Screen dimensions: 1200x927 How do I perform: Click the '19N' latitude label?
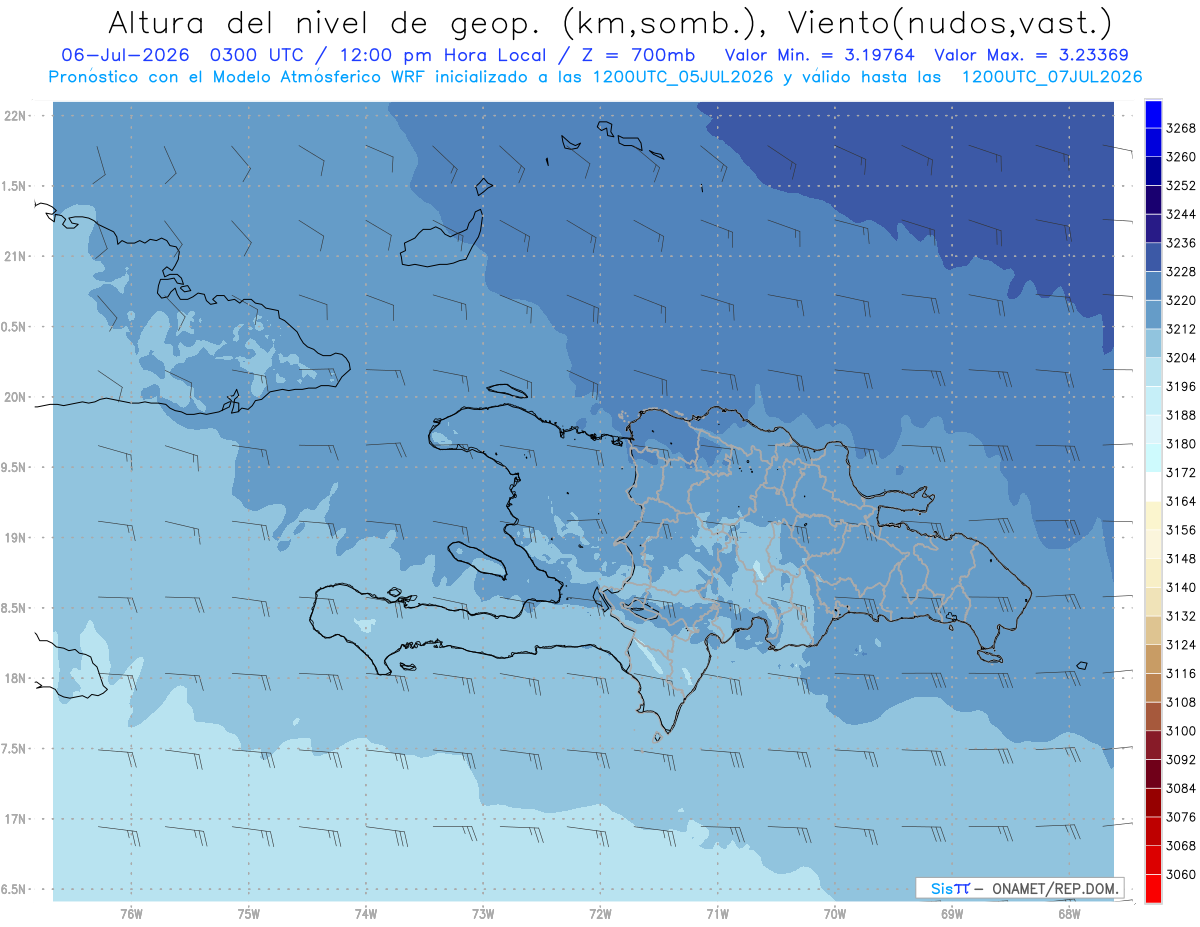click(x=16, y=538)
